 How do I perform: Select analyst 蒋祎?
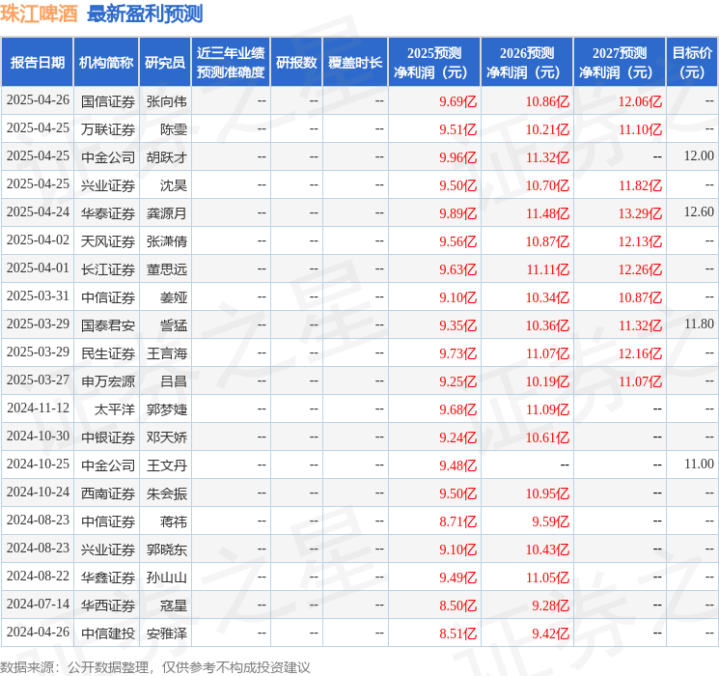173,521
